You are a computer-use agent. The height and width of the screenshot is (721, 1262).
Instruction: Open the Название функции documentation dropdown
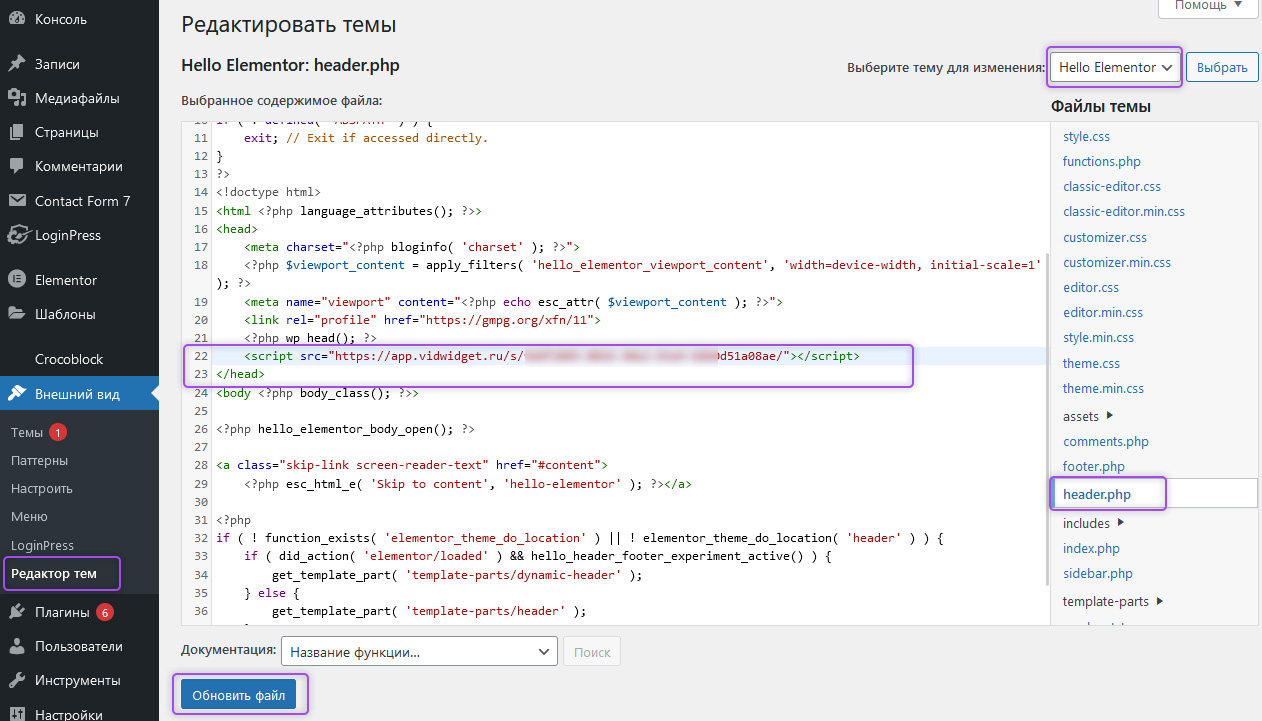pyautogui.click(x=419, y=652)
